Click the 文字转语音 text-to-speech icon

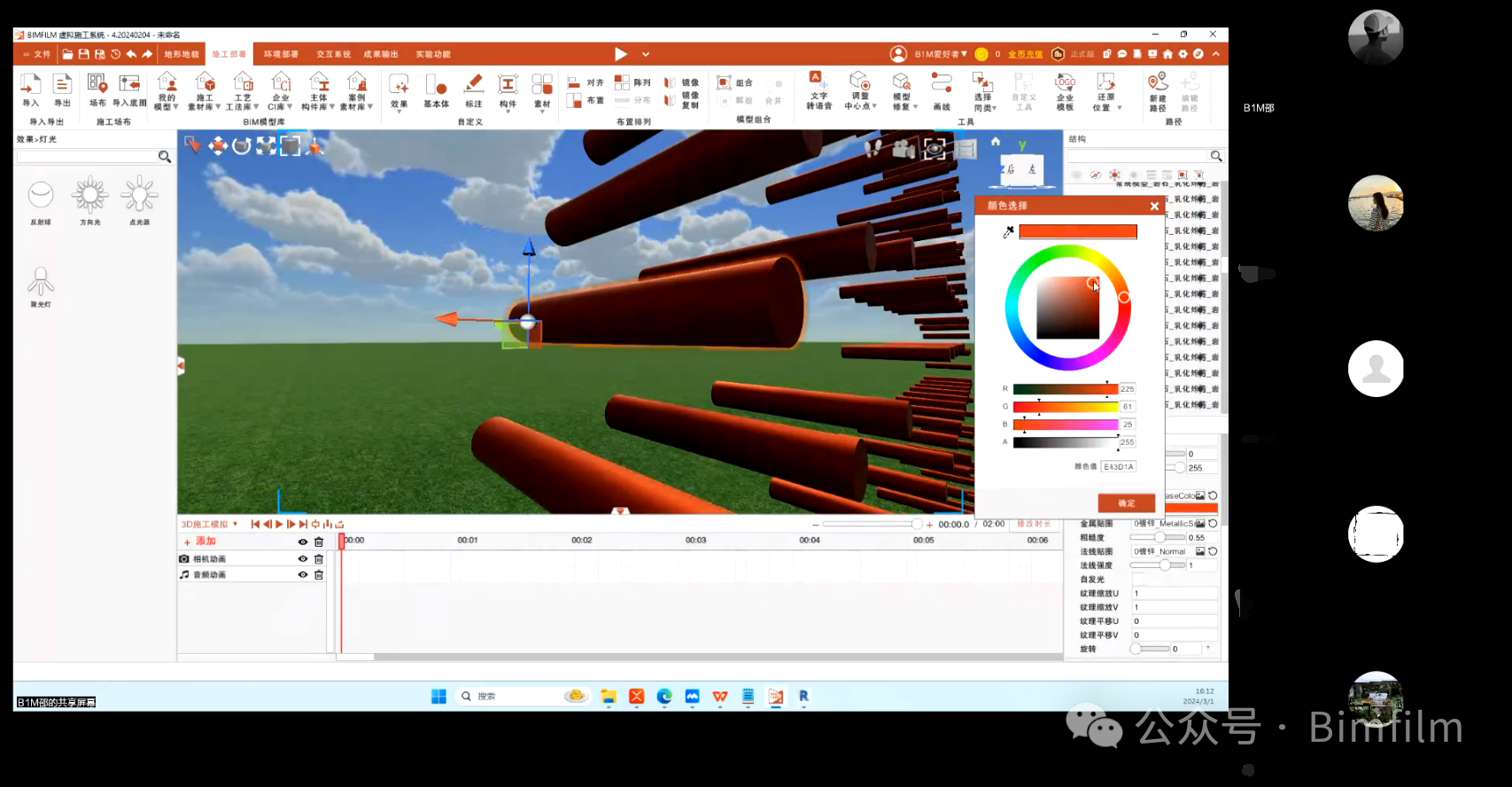(x=818, y=90)
